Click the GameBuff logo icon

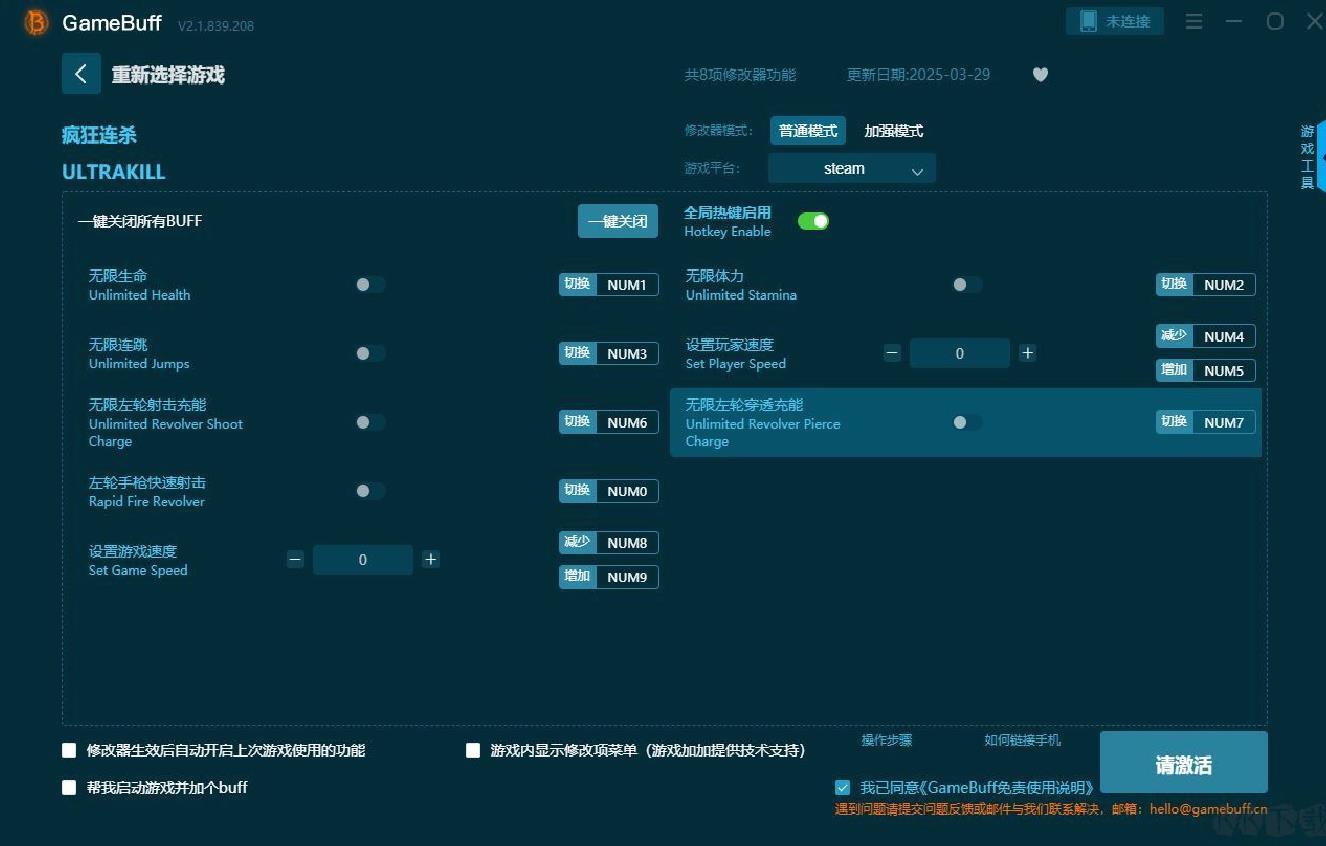[x=36, y=22]
